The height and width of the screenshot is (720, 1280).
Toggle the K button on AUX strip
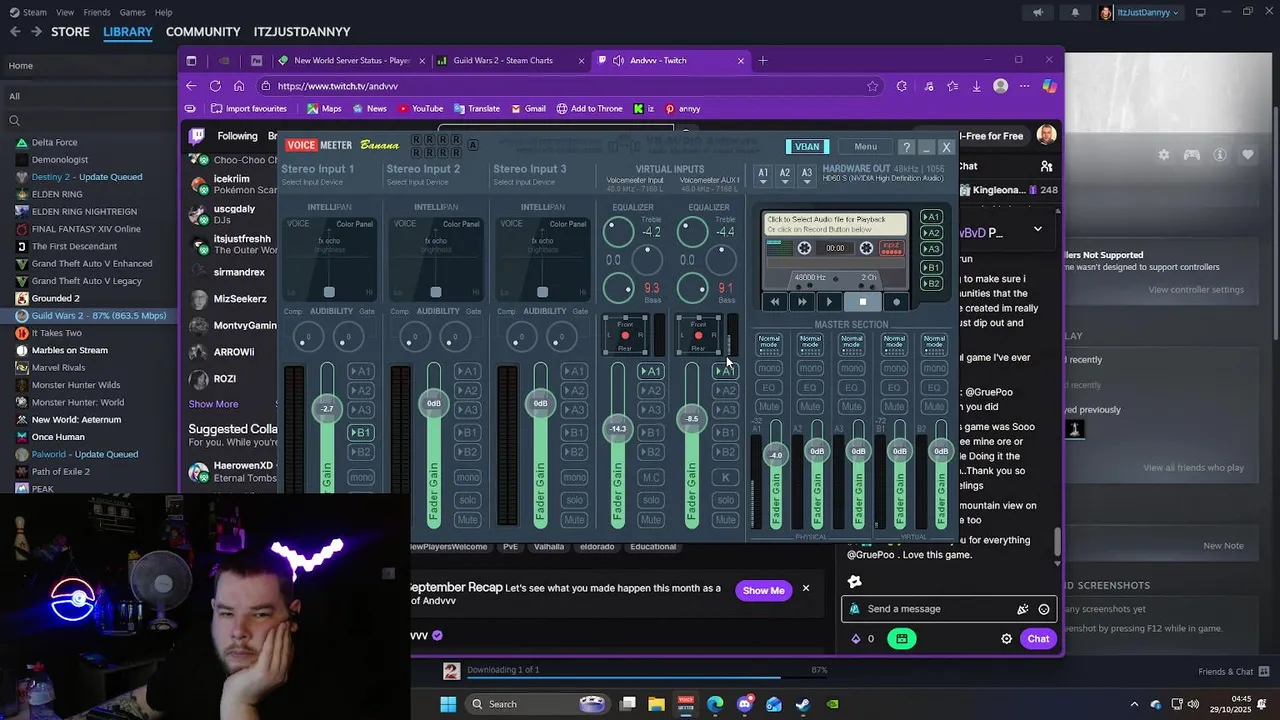[x=726, y=478]
